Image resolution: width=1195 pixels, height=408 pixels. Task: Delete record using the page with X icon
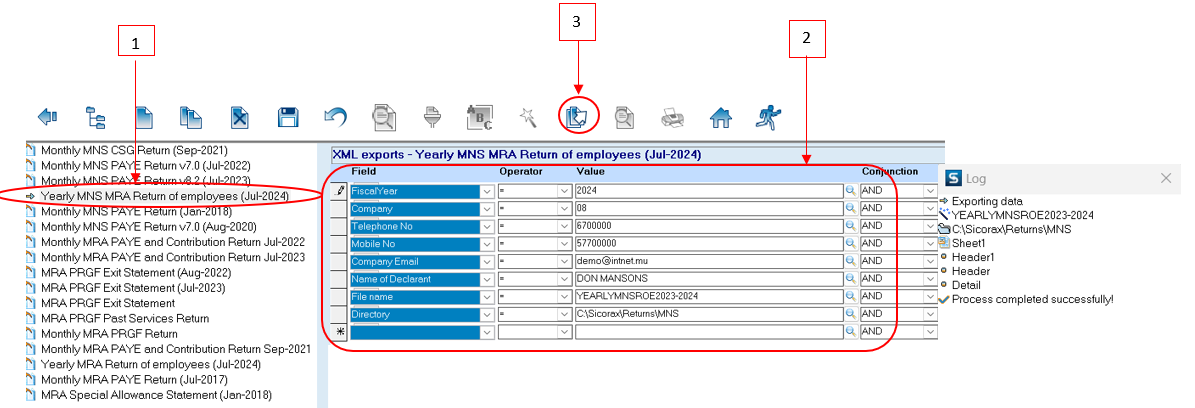tap(240, 117)
